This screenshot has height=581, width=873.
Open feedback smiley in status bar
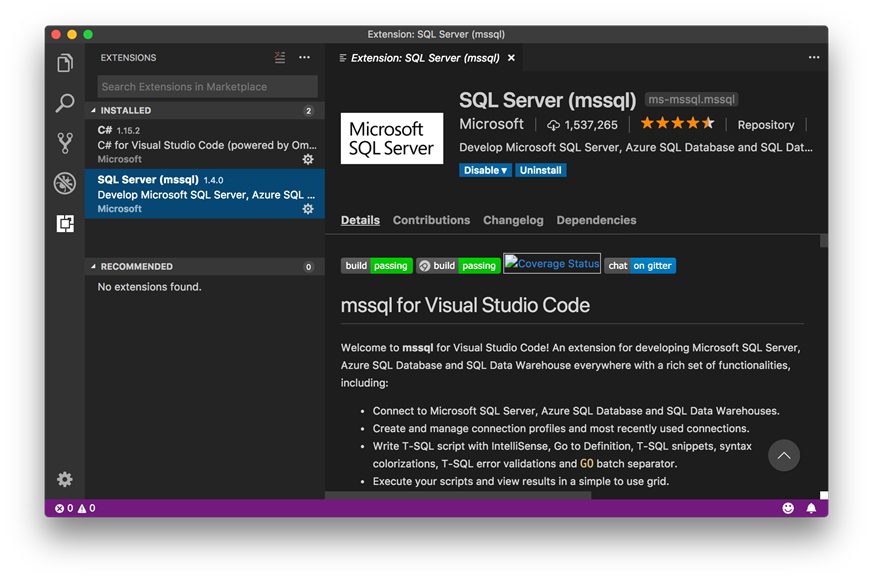tap(788, 508)
